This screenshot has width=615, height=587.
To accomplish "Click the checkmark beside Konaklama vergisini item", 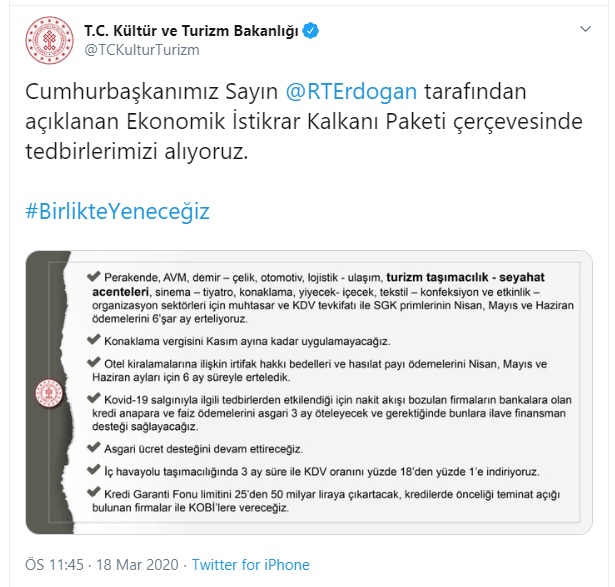I will [x=94, y=340].
